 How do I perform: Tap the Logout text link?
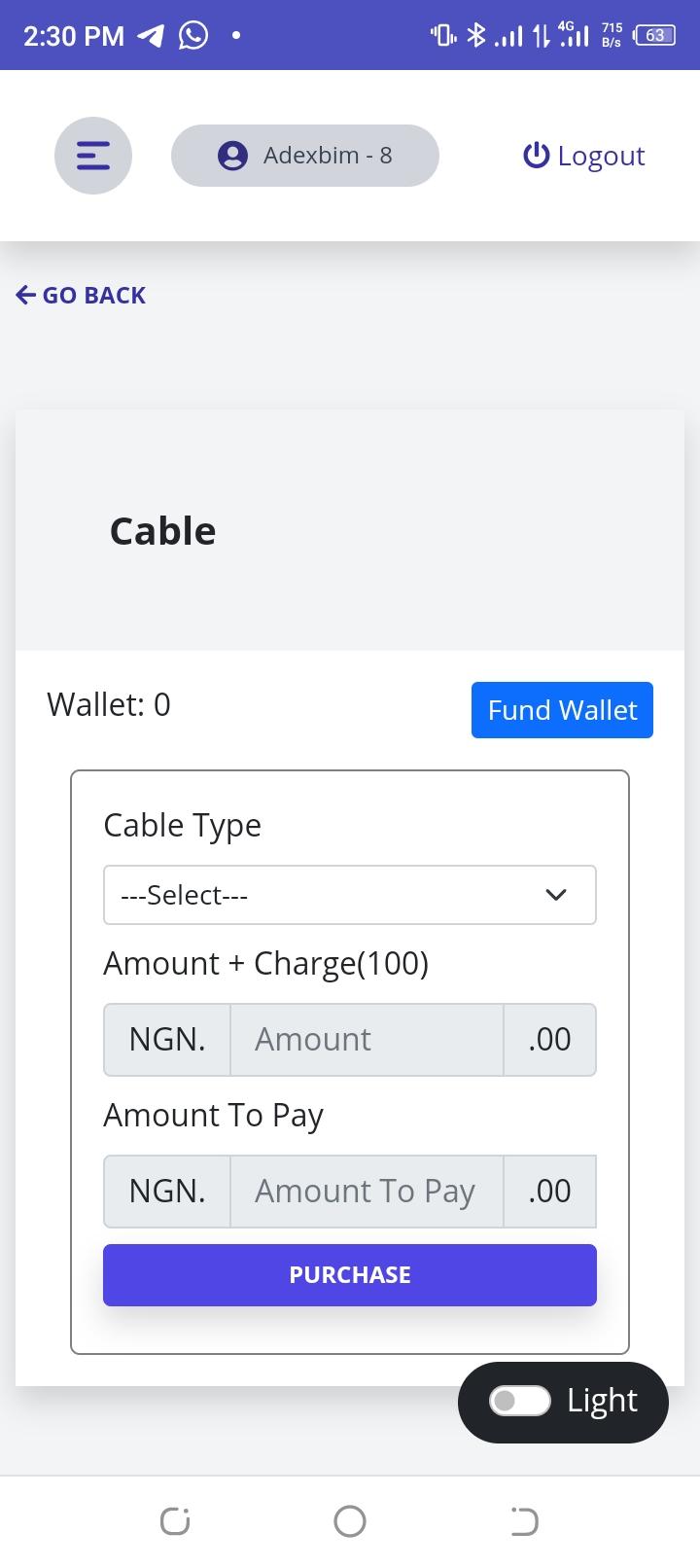click(601, 156)
